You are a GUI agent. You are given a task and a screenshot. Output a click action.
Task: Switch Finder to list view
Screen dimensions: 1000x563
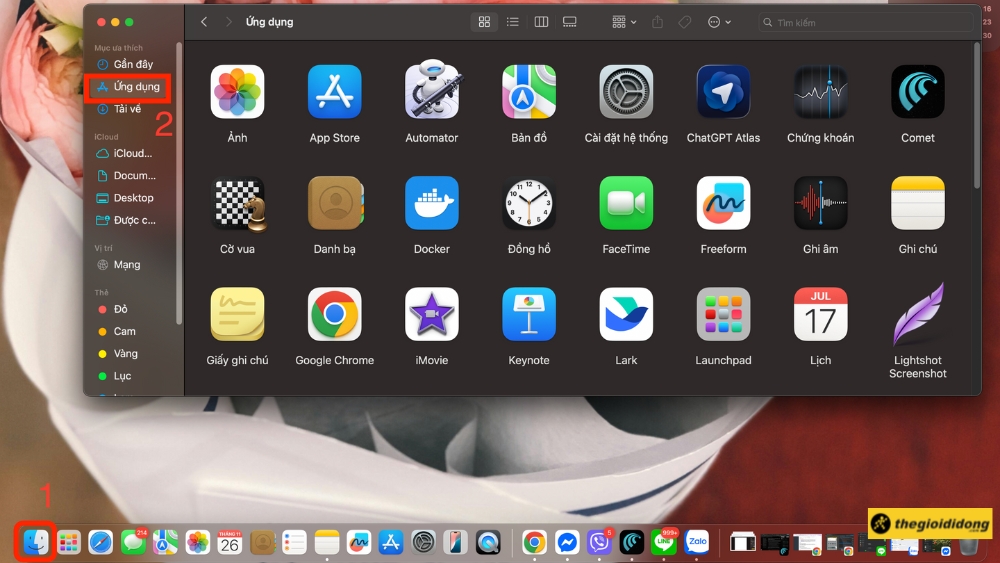(x=513, y=22)
